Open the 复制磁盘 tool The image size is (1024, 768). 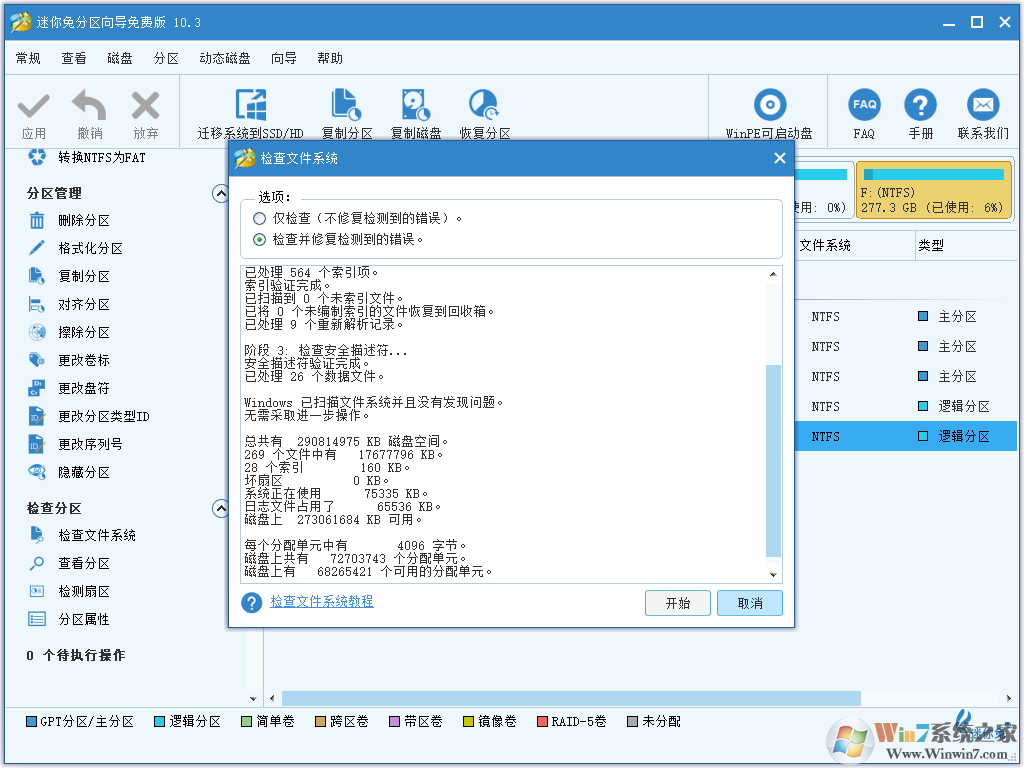tap(415, 105)
